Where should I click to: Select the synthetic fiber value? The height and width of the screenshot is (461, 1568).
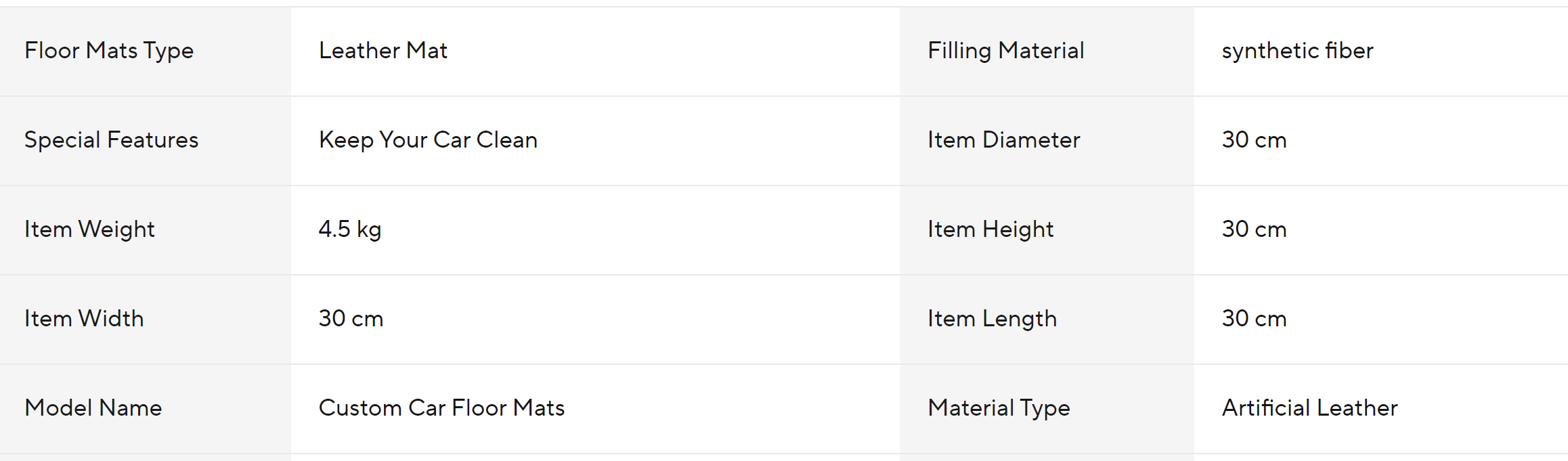coord(1298,51)
